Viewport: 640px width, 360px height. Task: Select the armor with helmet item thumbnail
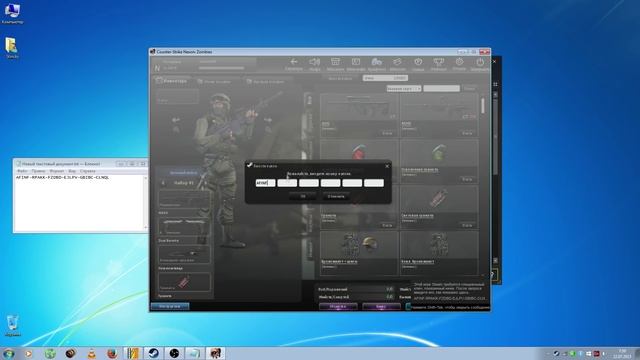(x=358, y=244)
